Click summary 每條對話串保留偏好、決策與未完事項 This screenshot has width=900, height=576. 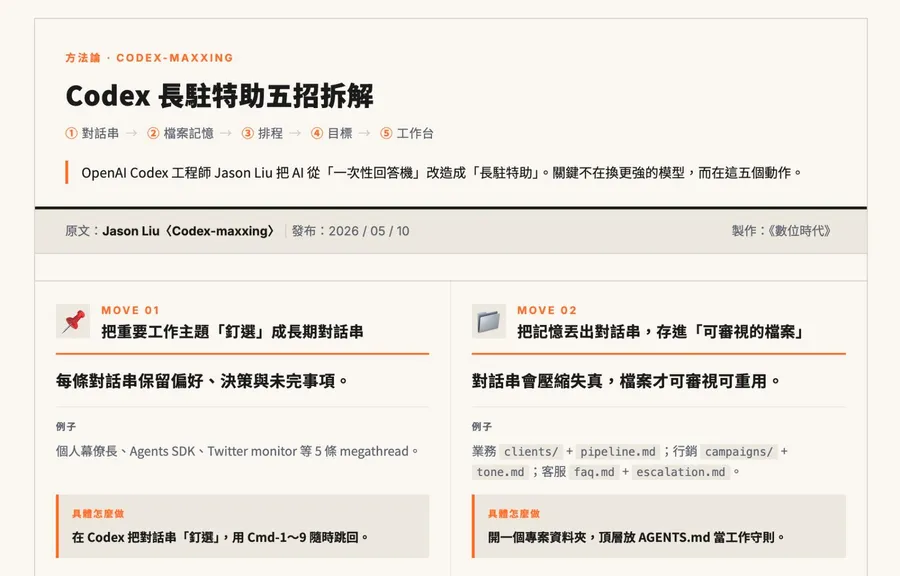(x=202, y=381)
